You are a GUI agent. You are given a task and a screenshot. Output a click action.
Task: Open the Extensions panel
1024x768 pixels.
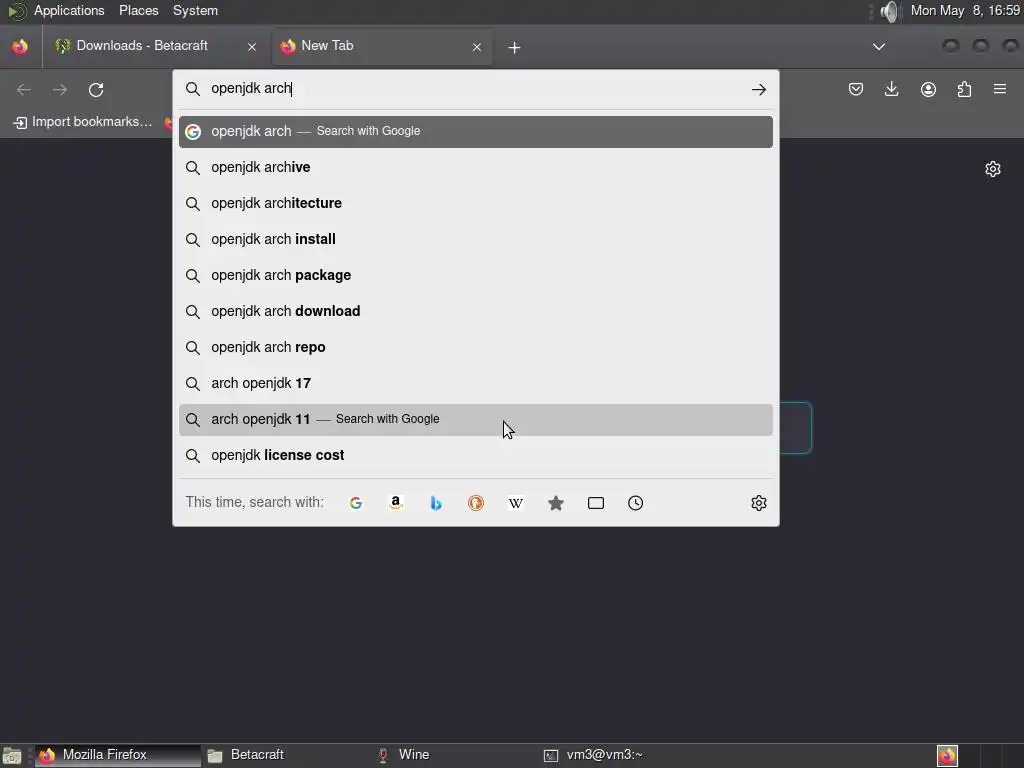964,89
